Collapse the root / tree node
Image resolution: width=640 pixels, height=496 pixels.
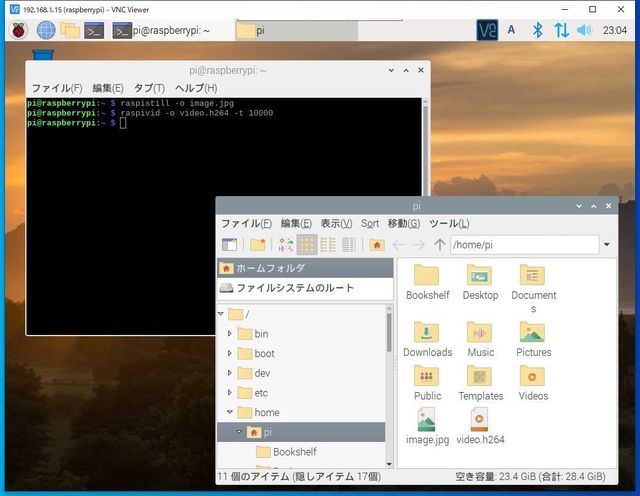click(x=221, y=314)
